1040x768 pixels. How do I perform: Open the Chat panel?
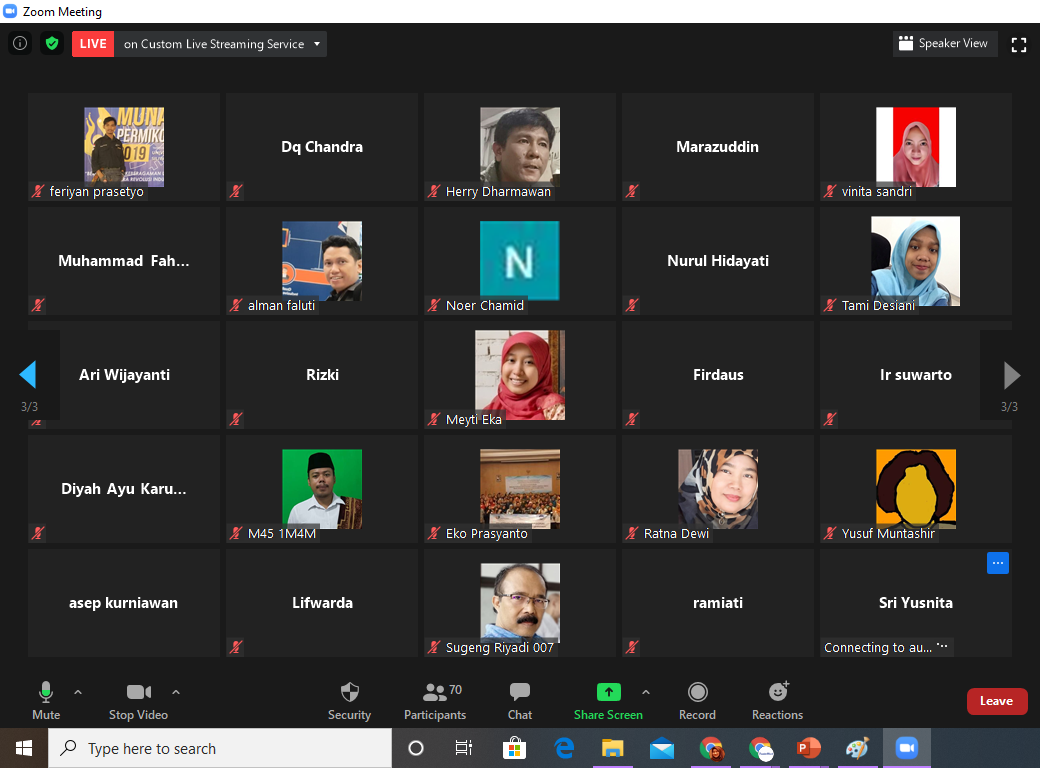[520, 700]
